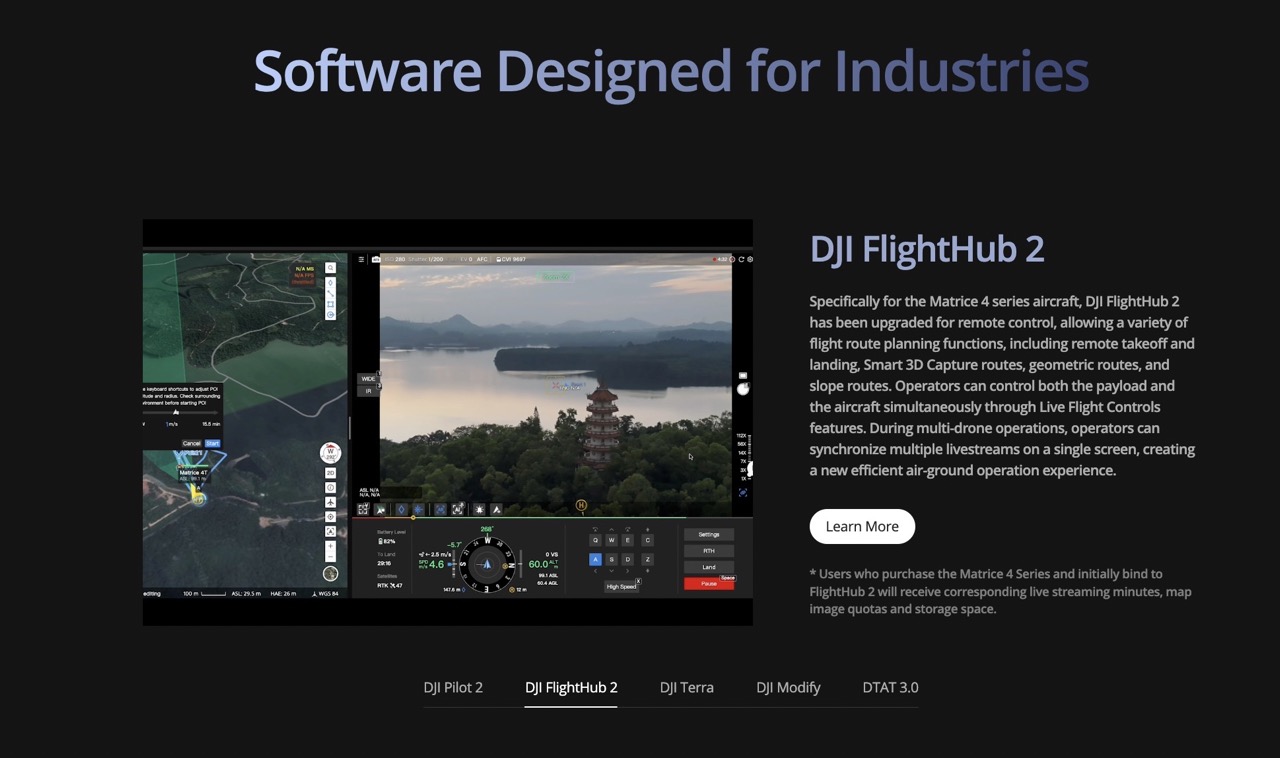Click the photo/video mode icon above the shutter
1280x758 pixels.
coord(743,375)
